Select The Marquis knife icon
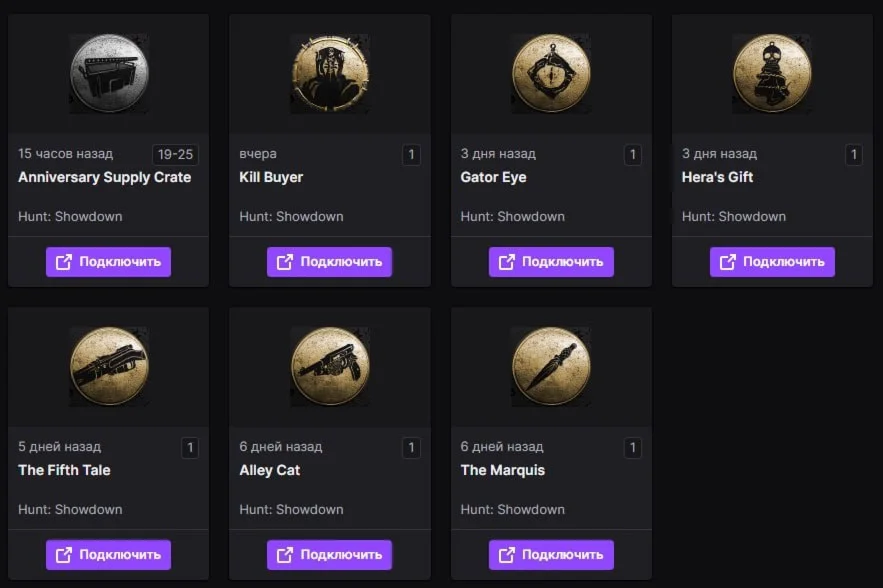This screenshot has height=588, width=883. pyautogui.click(x=551, y=366)
